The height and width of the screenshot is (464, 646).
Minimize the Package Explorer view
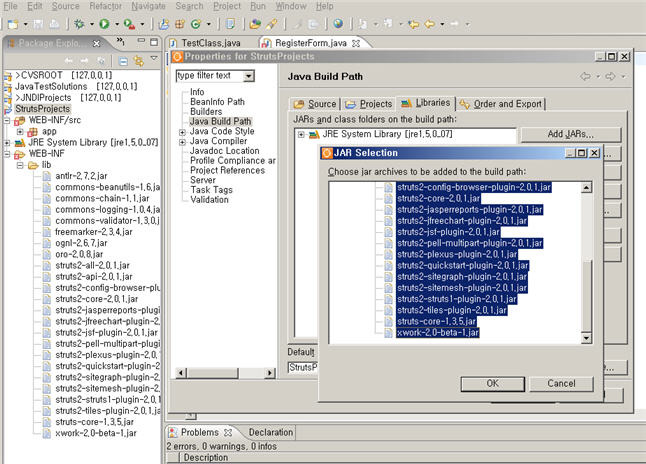141,41
